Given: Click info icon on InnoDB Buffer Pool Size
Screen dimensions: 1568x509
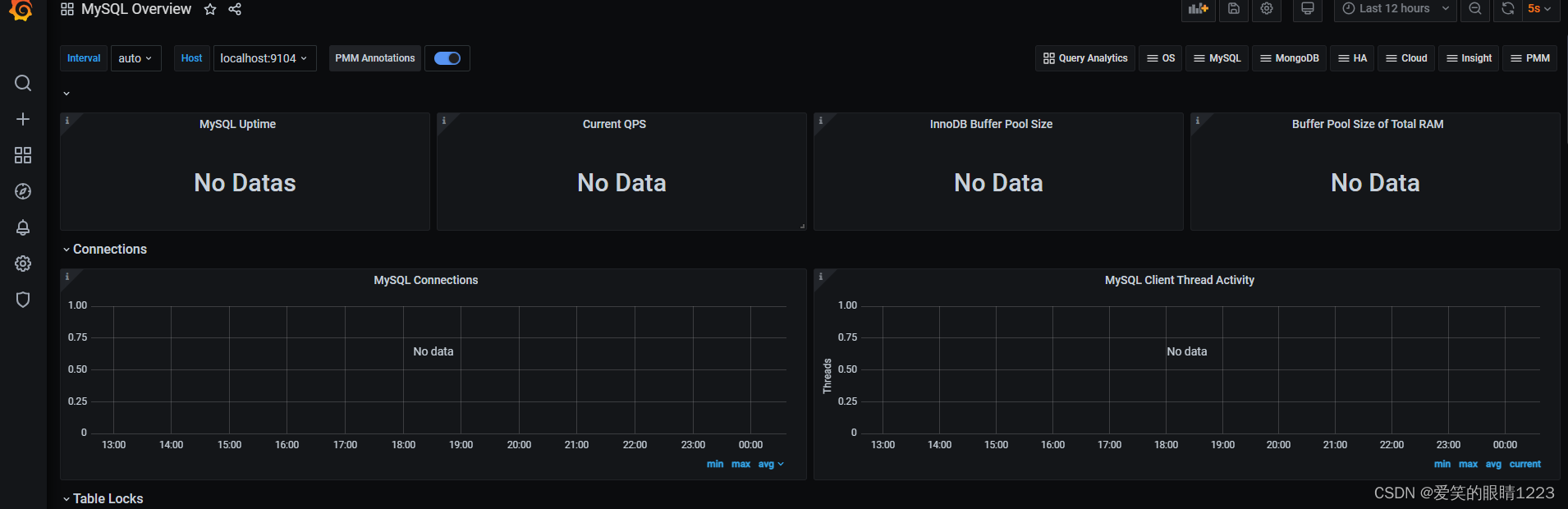Looking at the screenshot, I should click(821, 121).
